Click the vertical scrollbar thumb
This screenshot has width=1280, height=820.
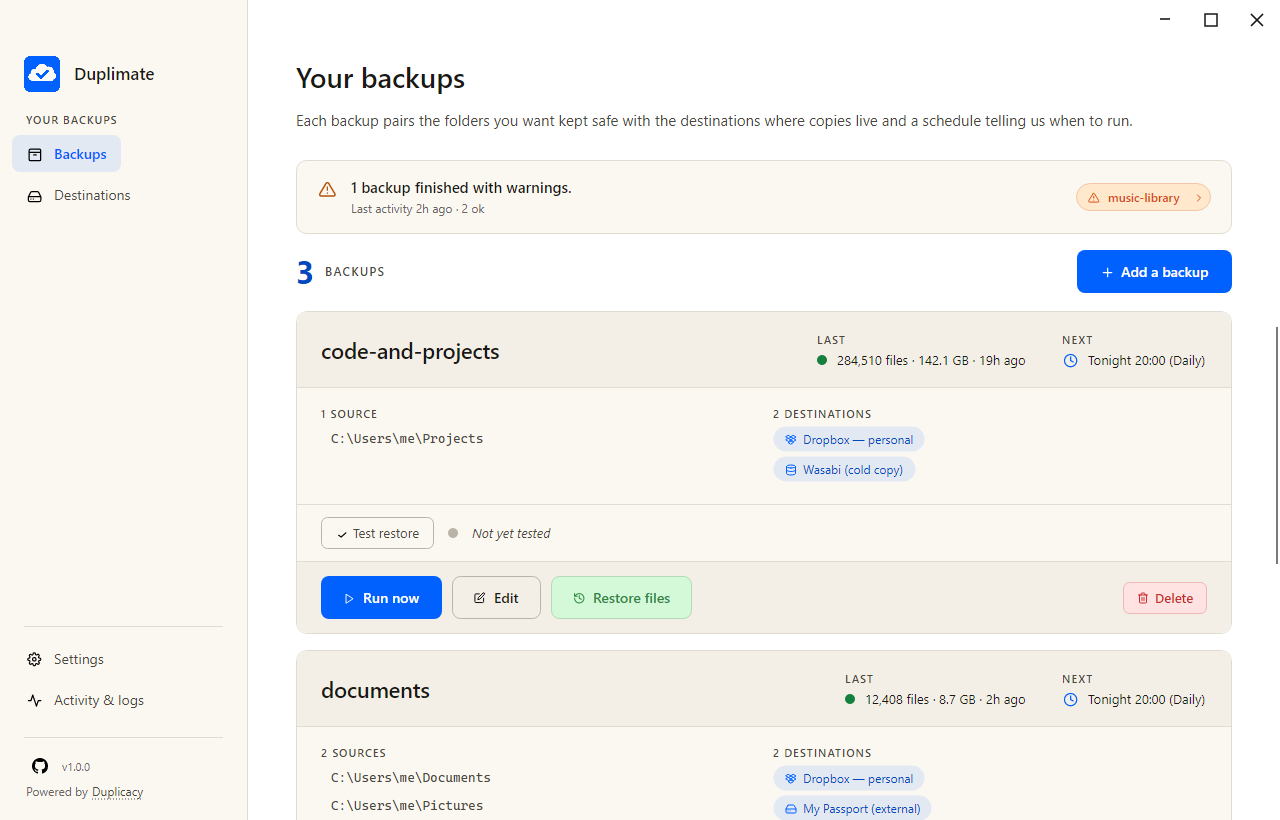coord(1276,445)
